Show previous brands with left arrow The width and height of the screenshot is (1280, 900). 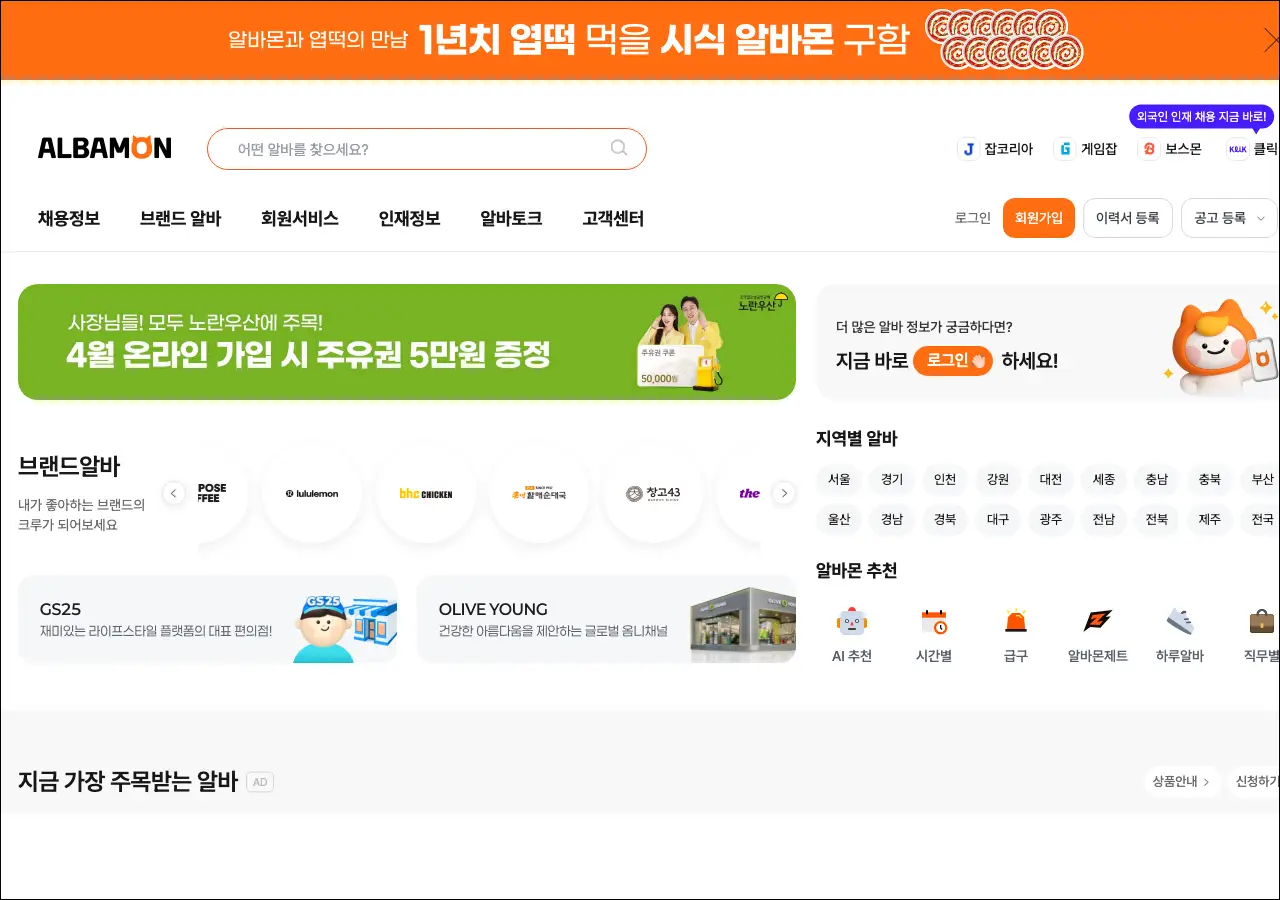click(174, 493)
